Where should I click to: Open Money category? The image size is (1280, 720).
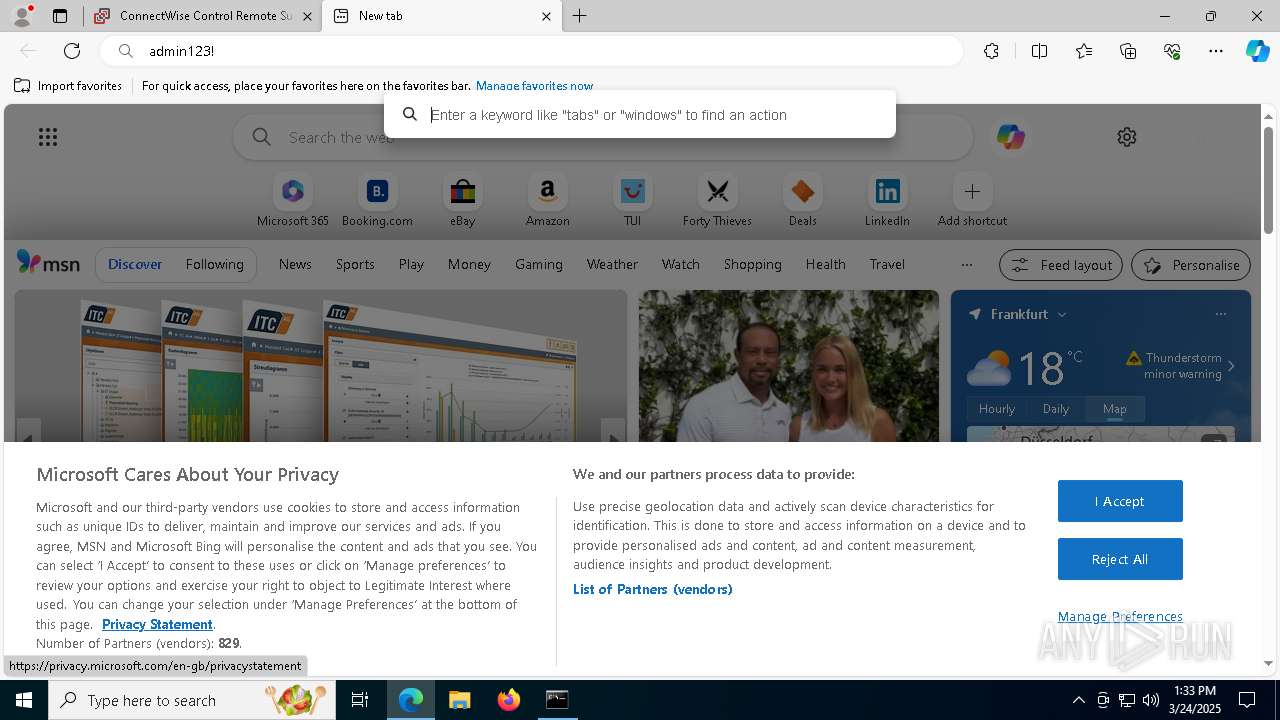click(x=469, y=264)
